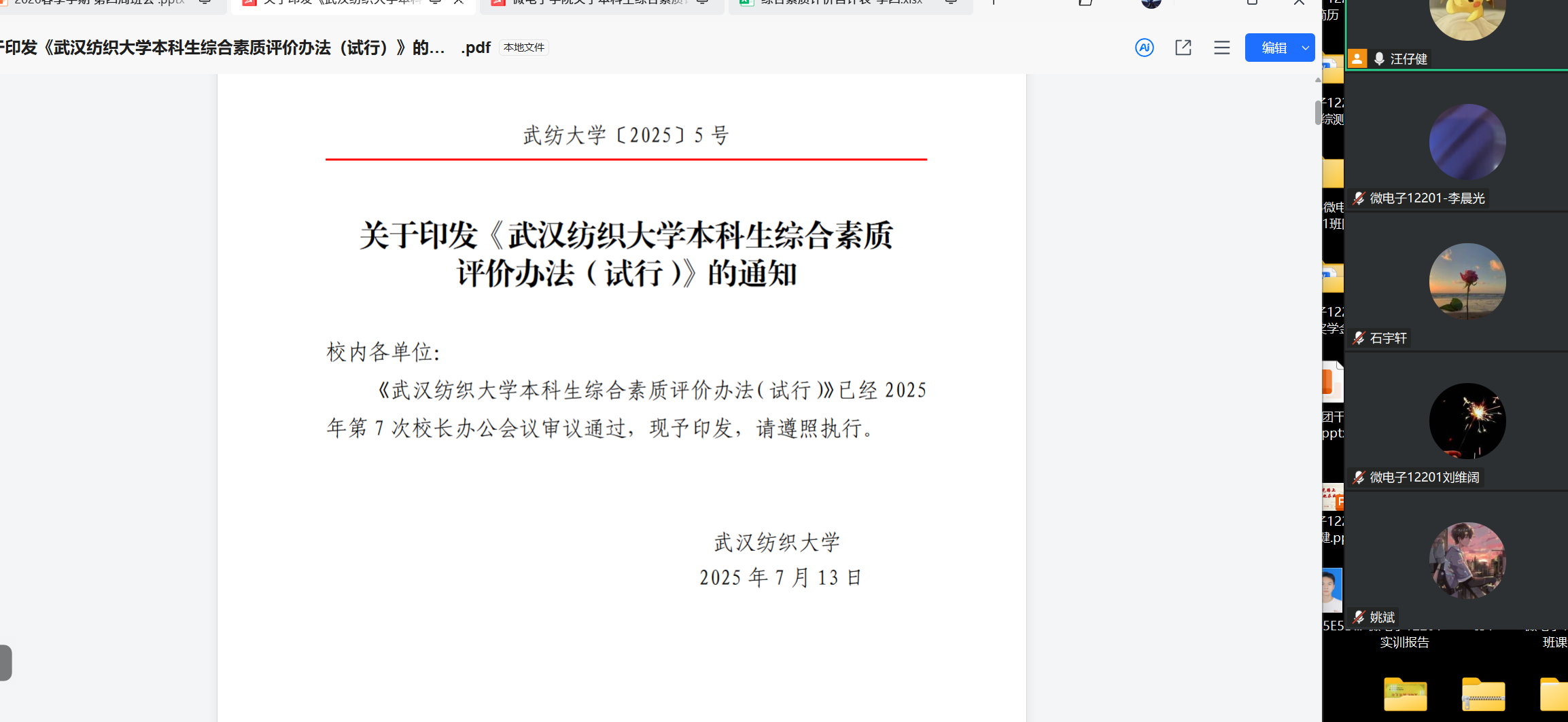Click the orange host icon beside 汪仔健
The image size is (1568, 722).
pos(1357,58)
